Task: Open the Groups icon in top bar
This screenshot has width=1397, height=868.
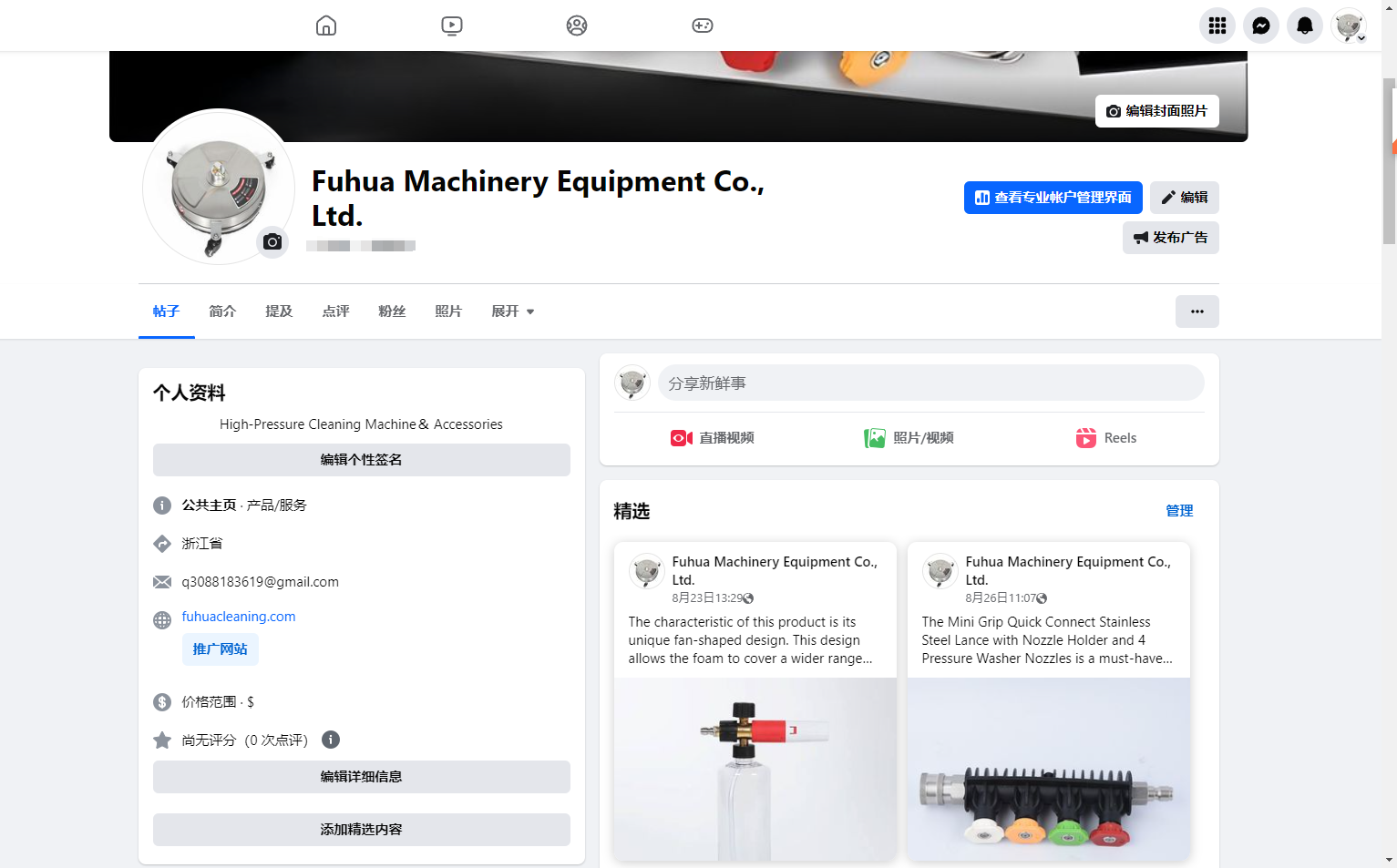Action: [577, 26]
